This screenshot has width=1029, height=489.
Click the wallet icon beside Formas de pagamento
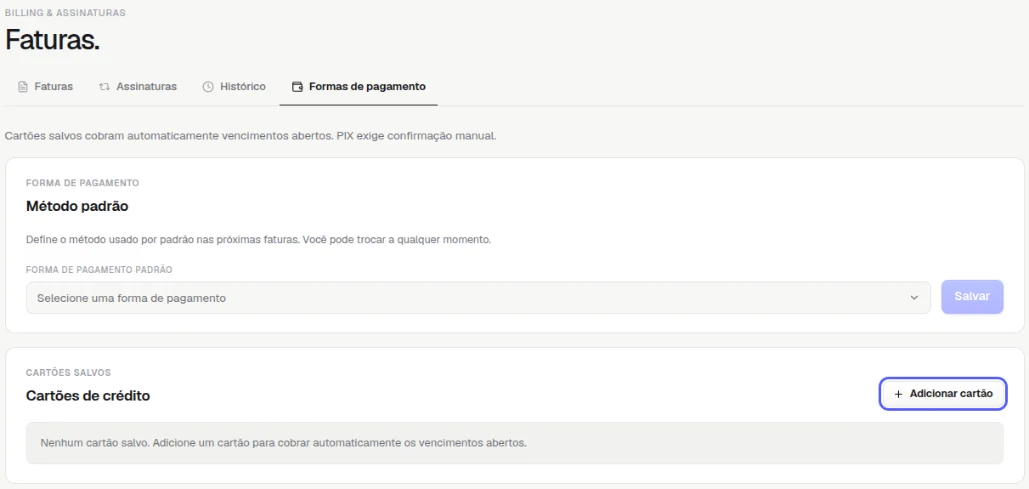[297, 87]
